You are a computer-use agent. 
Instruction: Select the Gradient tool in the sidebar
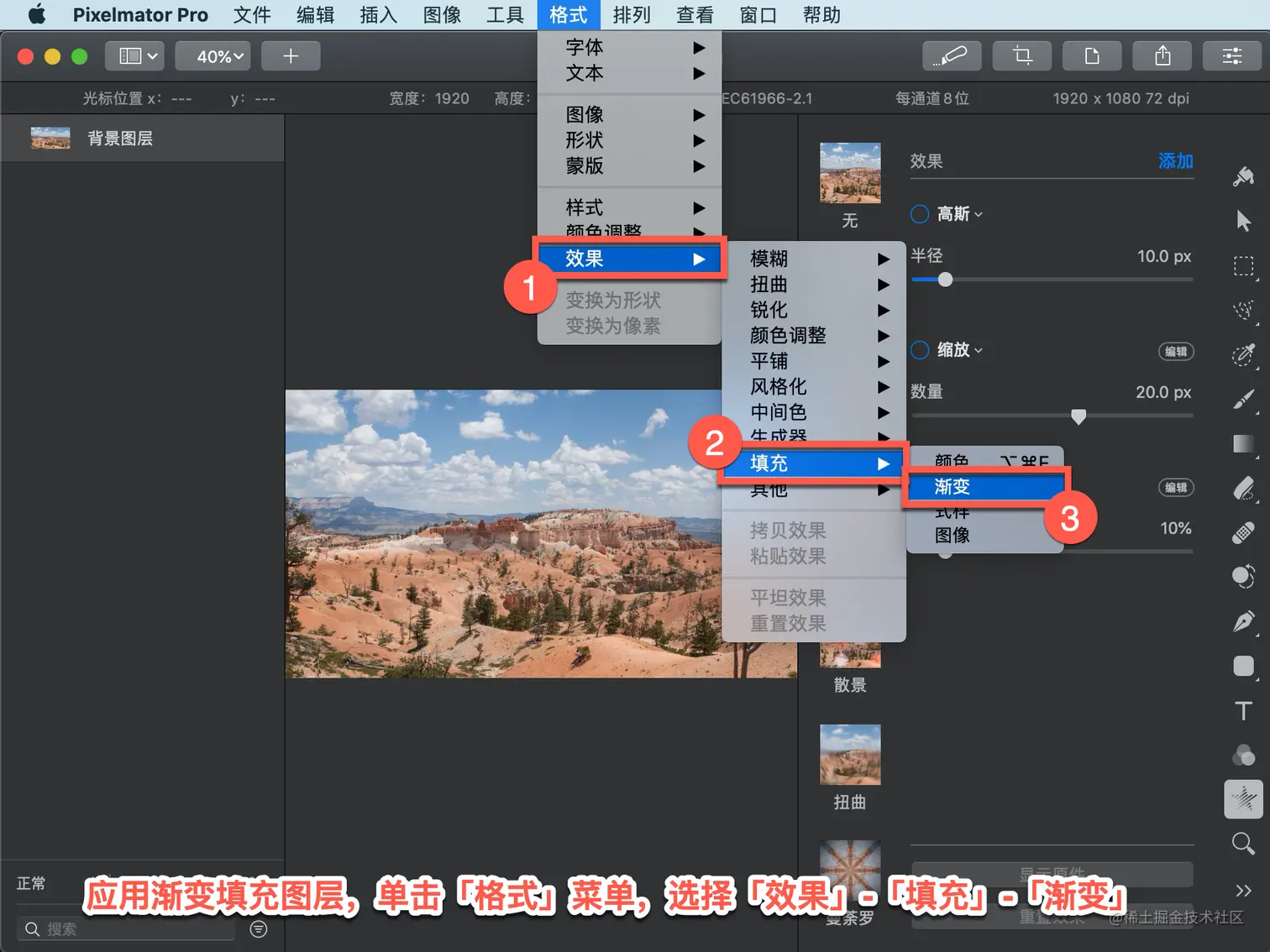point(1243,444)
